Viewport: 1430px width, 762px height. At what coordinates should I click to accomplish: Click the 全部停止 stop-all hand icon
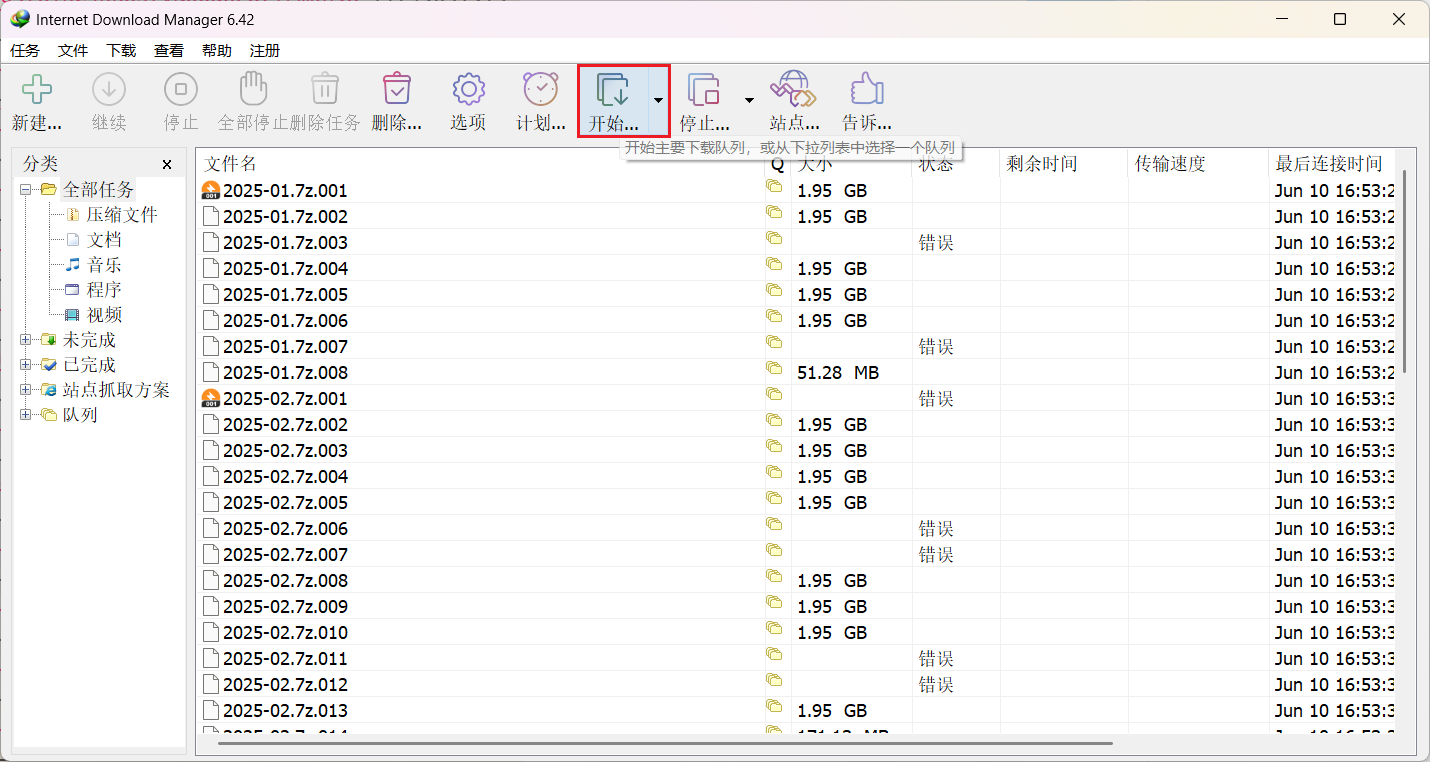click(253, 89)
